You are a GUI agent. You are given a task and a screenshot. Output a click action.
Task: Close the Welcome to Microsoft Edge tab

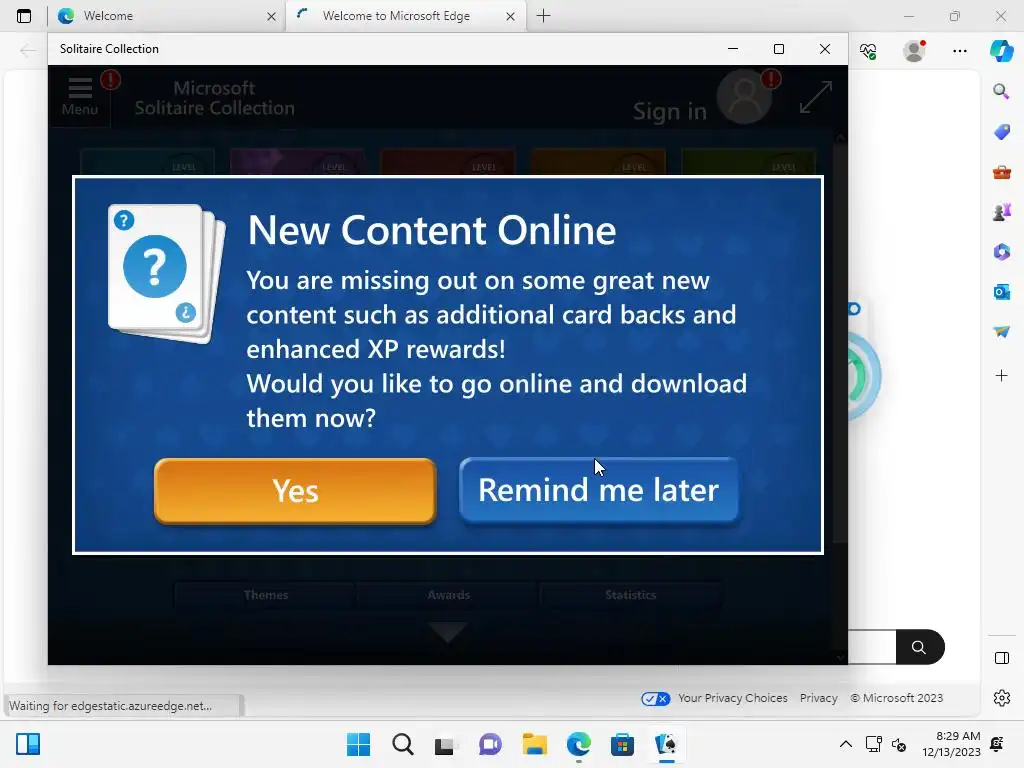click(511, 16)
